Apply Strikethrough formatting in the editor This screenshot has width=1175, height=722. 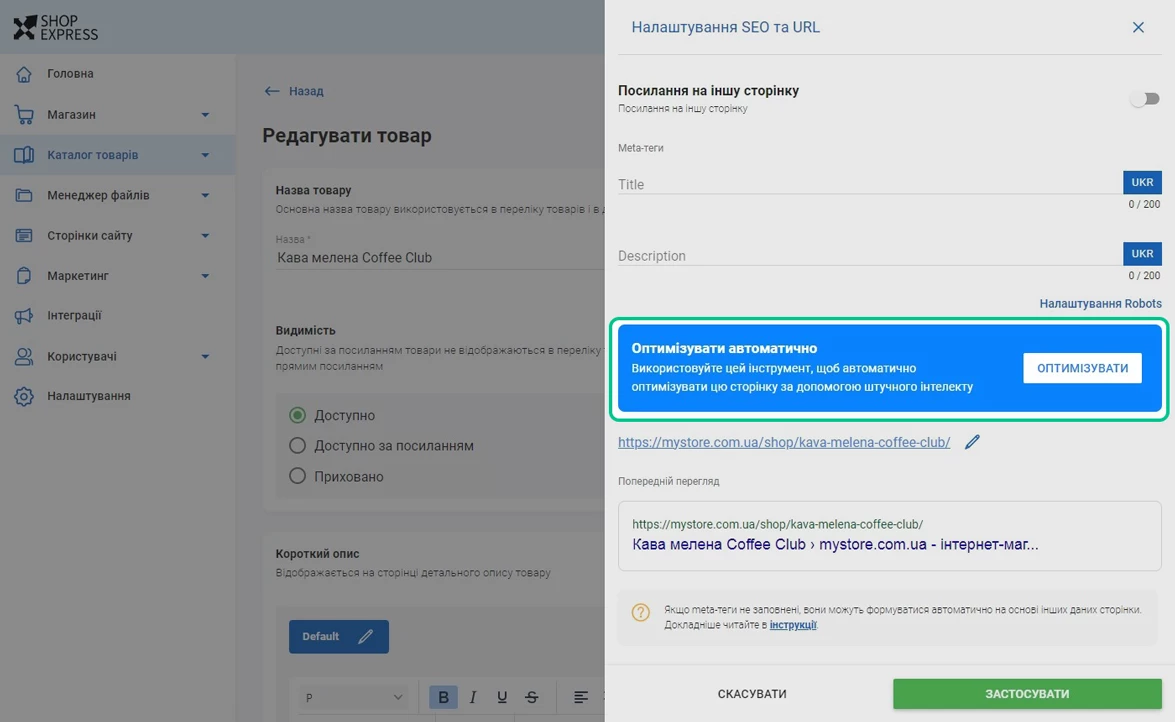coord(532,697)
